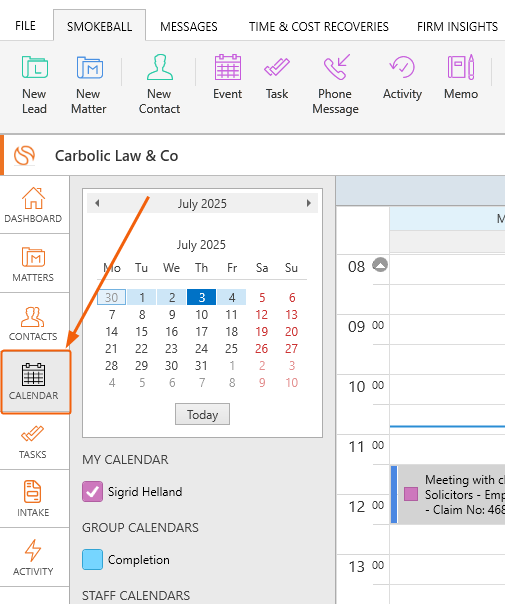Collapse earlier hours arrow at 08
The width and height of the screenshot is (505, 604).
point(380,265)
